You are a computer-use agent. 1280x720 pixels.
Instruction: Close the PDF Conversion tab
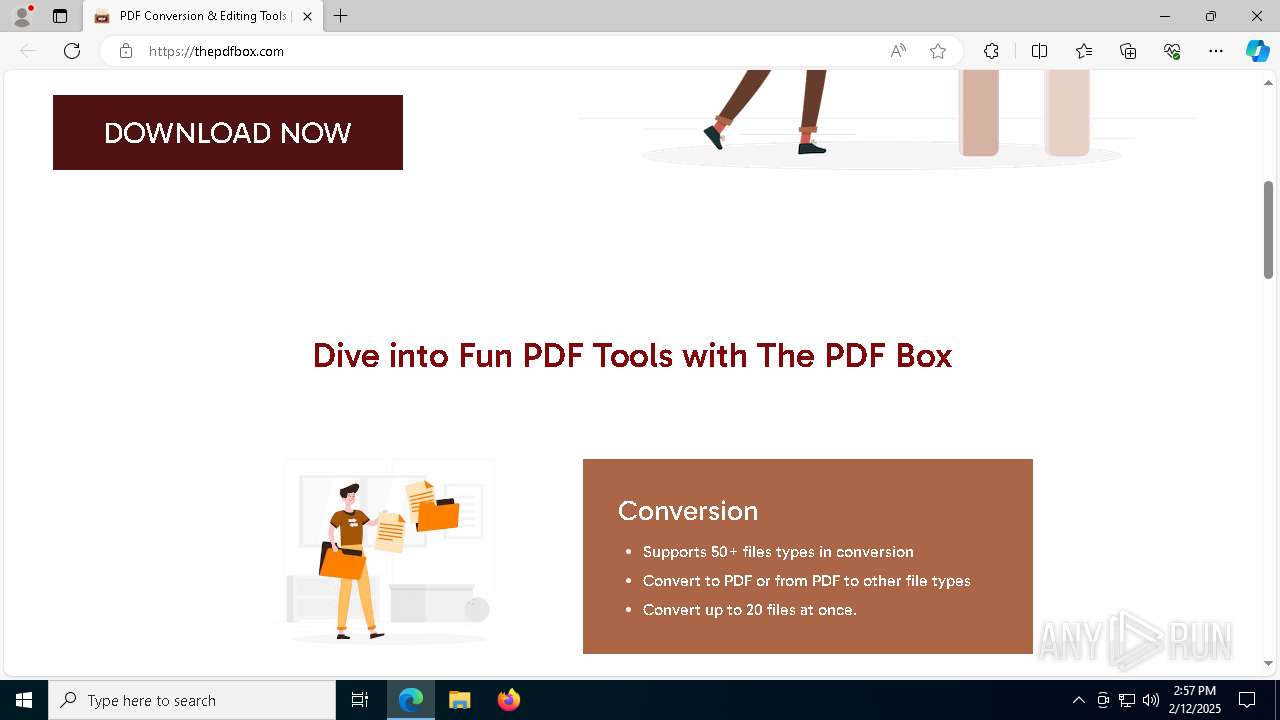point(307,16)
